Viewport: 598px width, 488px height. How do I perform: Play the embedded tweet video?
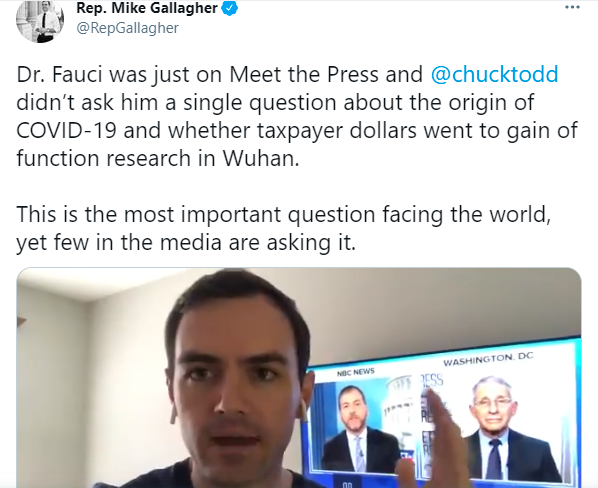tap(299, 378)
